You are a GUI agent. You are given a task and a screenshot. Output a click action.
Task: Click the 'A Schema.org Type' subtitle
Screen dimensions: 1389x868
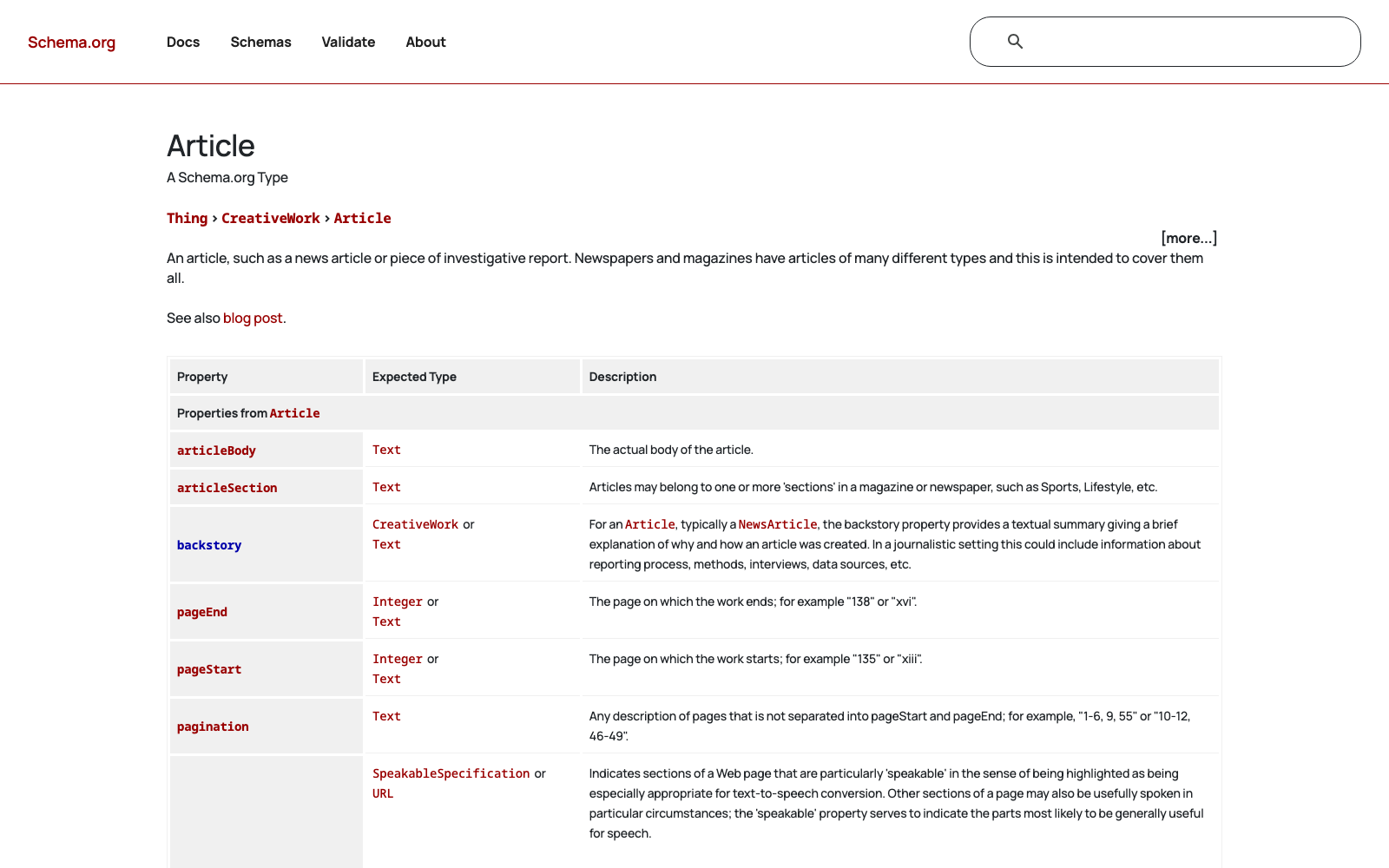coord(227,177)
